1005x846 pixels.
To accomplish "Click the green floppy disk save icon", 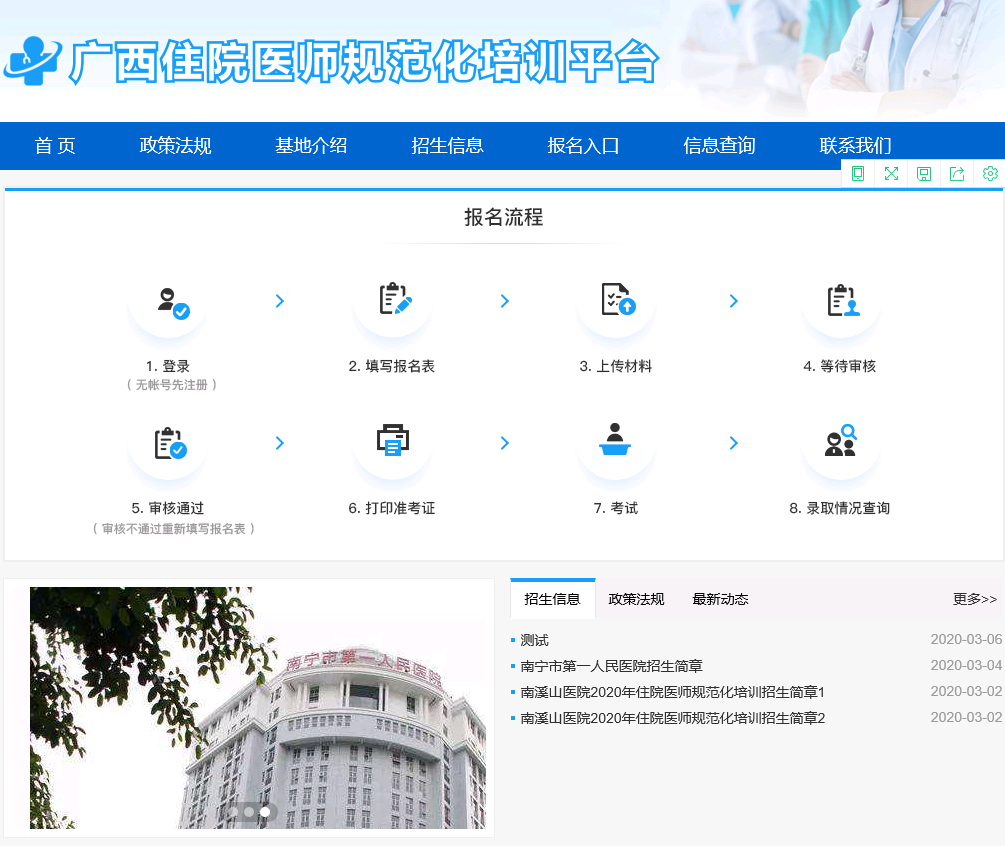I will (924, 174).
